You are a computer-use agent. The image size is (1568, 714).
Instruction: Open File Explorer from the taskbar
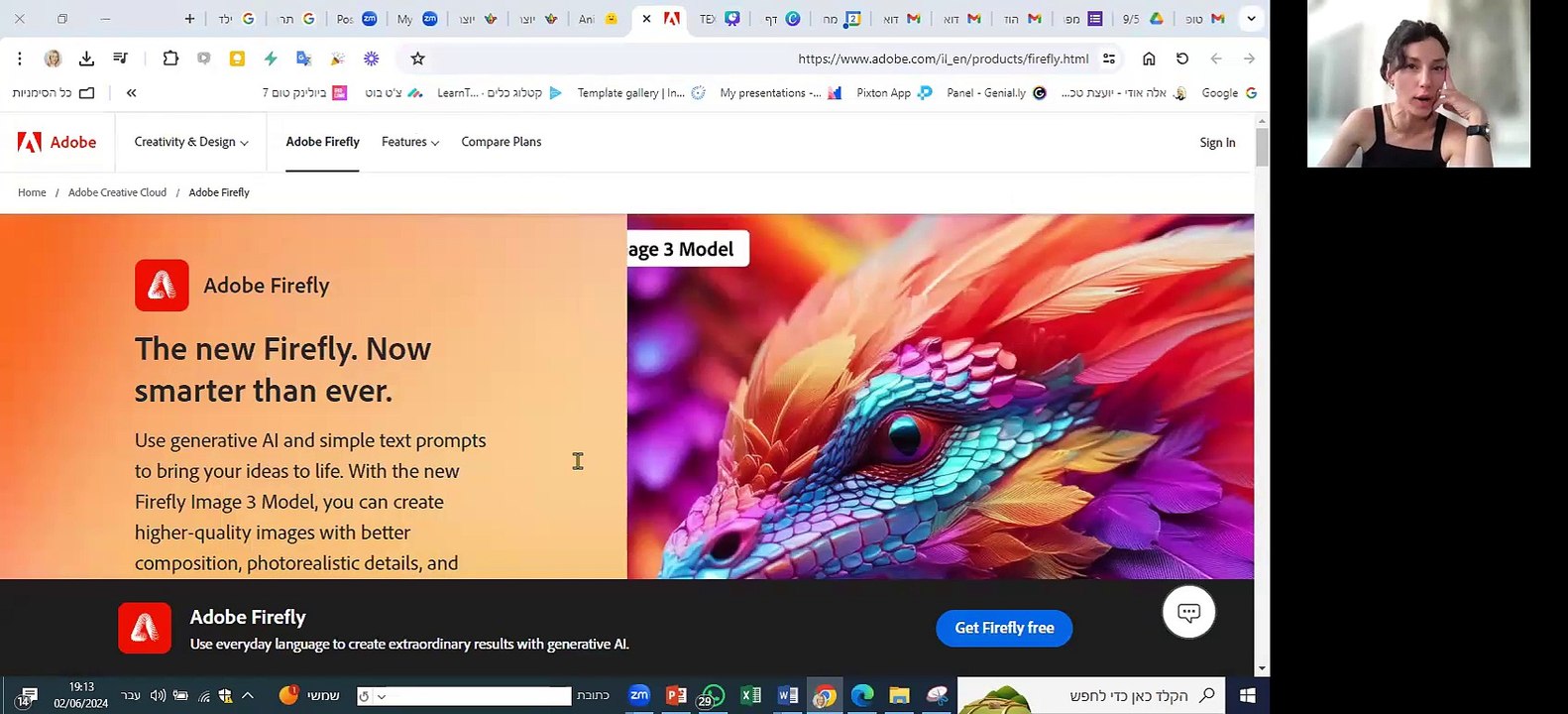click(x=899, y=695)
